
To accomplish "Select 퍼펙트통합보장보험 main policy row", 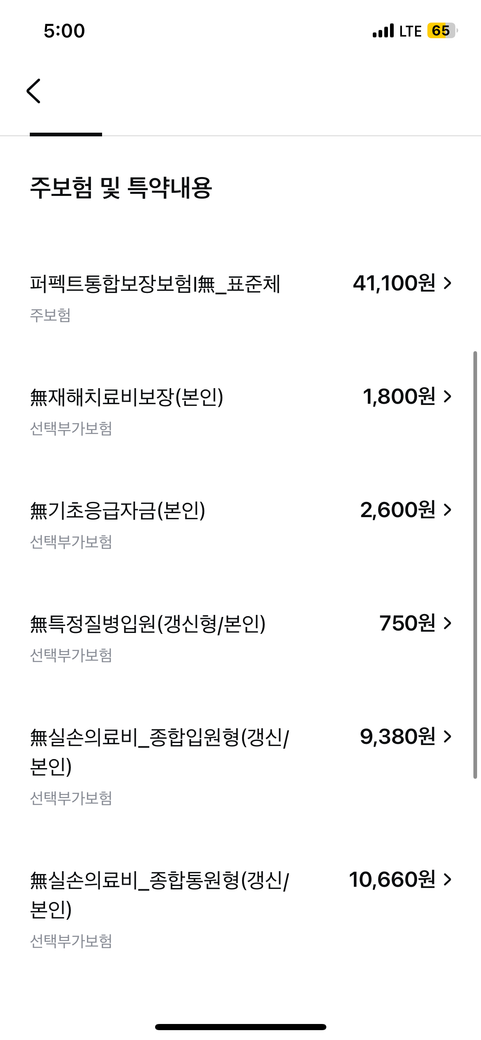I will pyautogui.click(x=240, y=298).
